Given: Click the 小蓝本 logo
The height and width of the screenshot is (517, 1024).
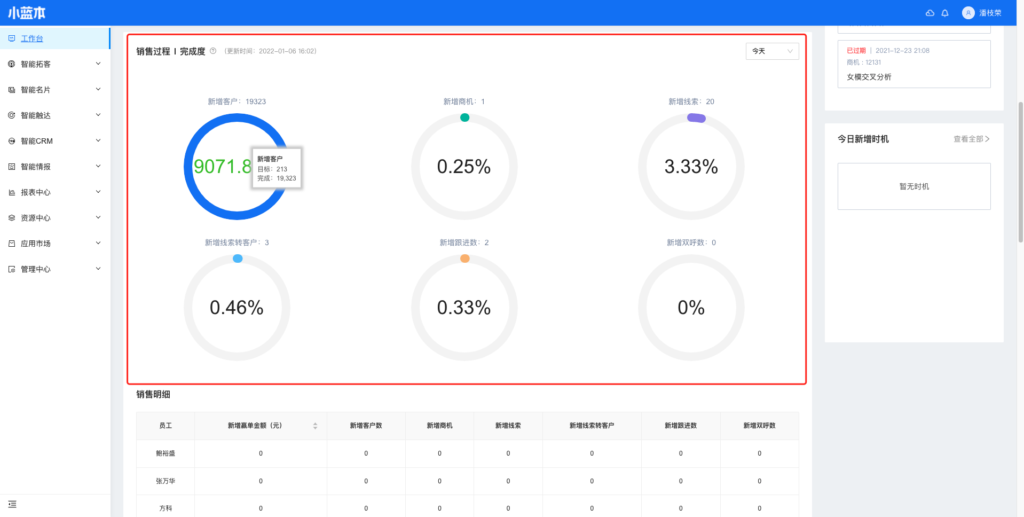Looking at the screenshot, I should click(27, 13).
